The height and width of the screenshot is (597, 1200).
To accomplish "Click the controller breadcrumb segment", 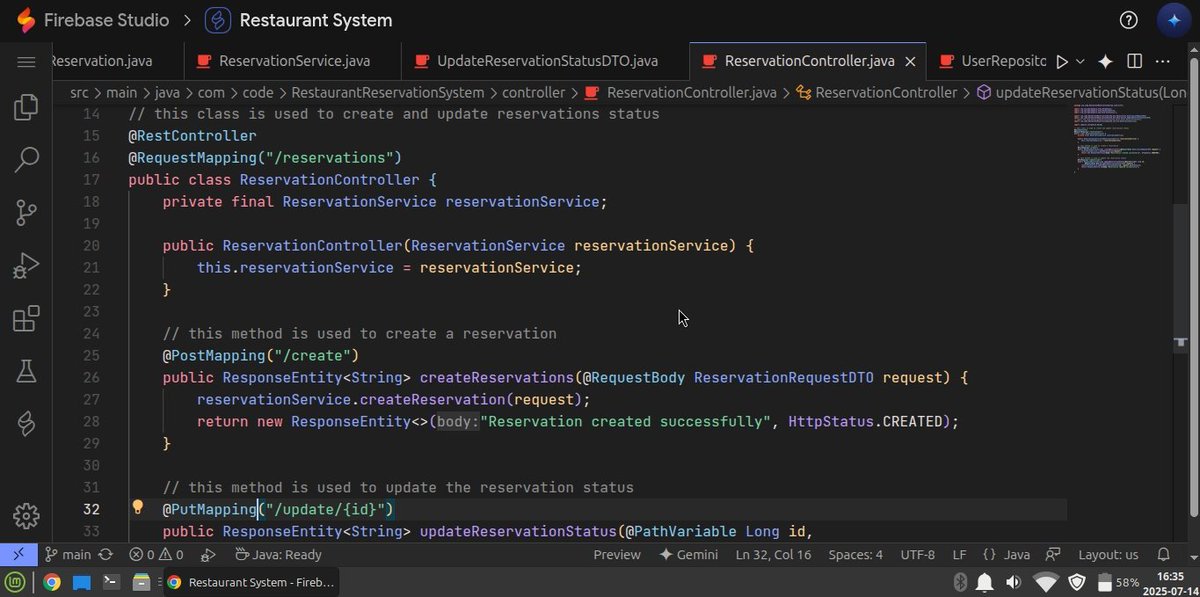I will point(533,92).
